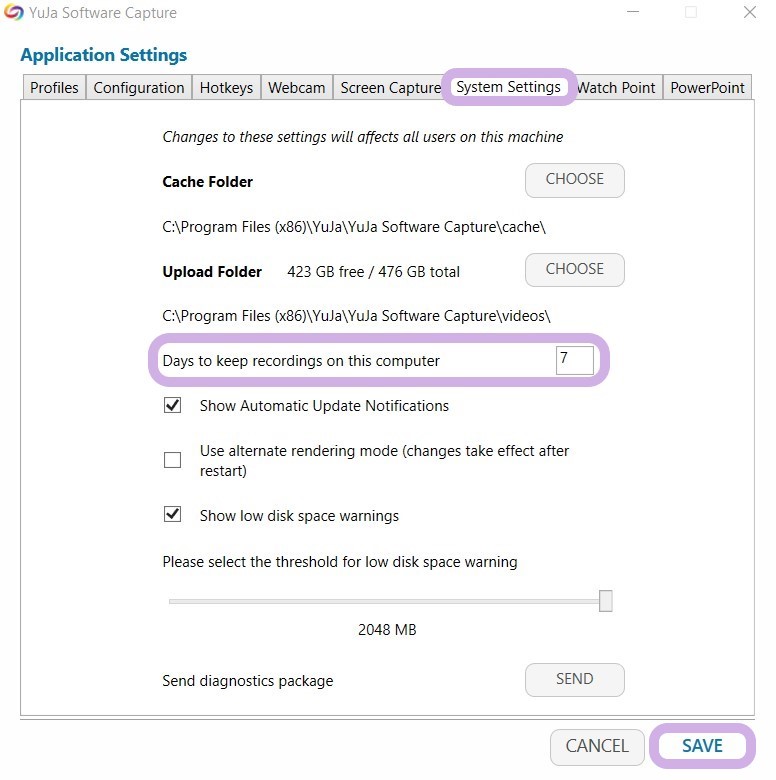
Task: Go to the Screen Capture tab
Action: click(x=390, y=88)
